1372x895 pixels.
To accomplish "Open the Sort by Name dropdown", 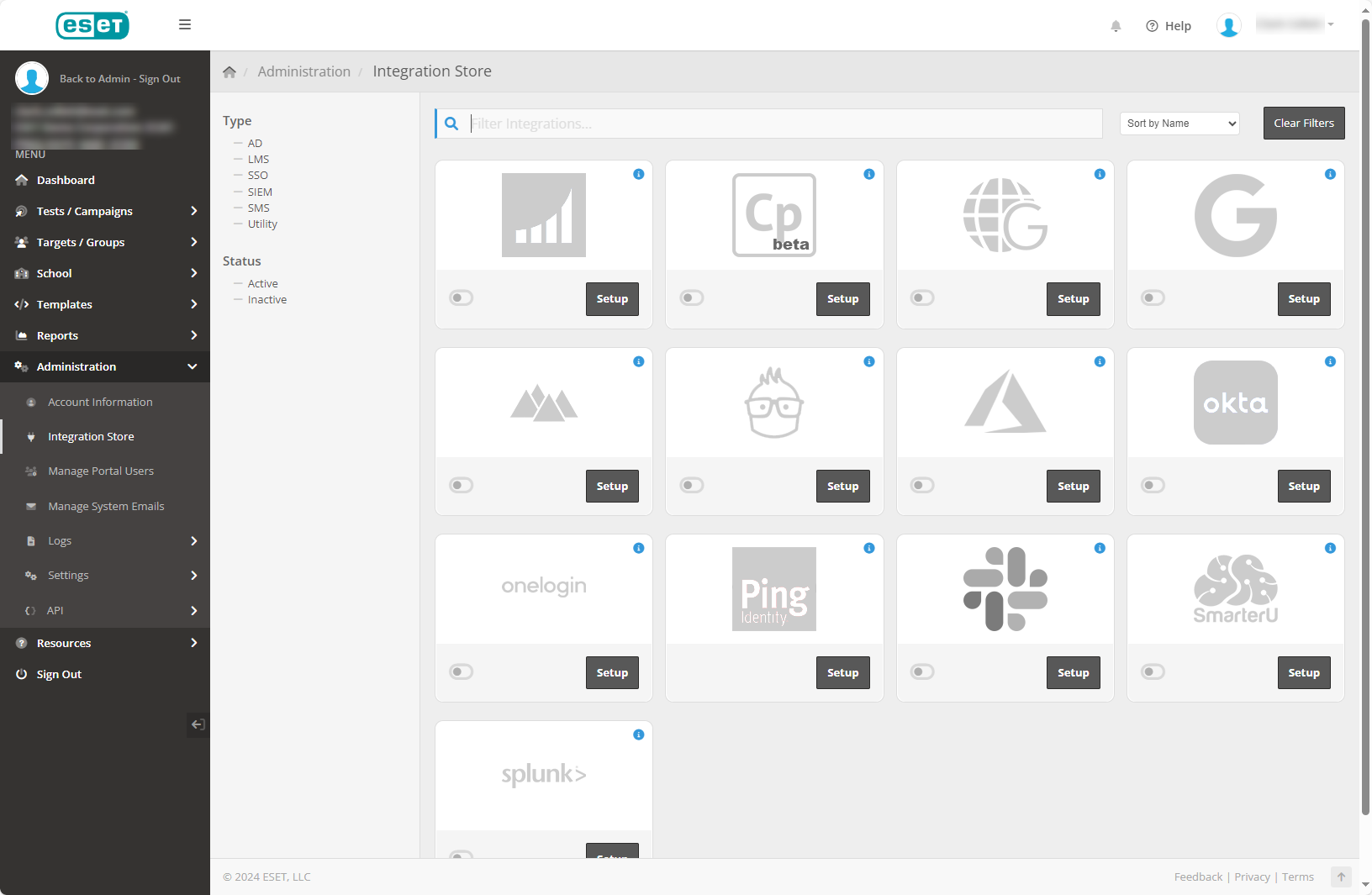I will pyautogui.click(x=1179, y=124).
